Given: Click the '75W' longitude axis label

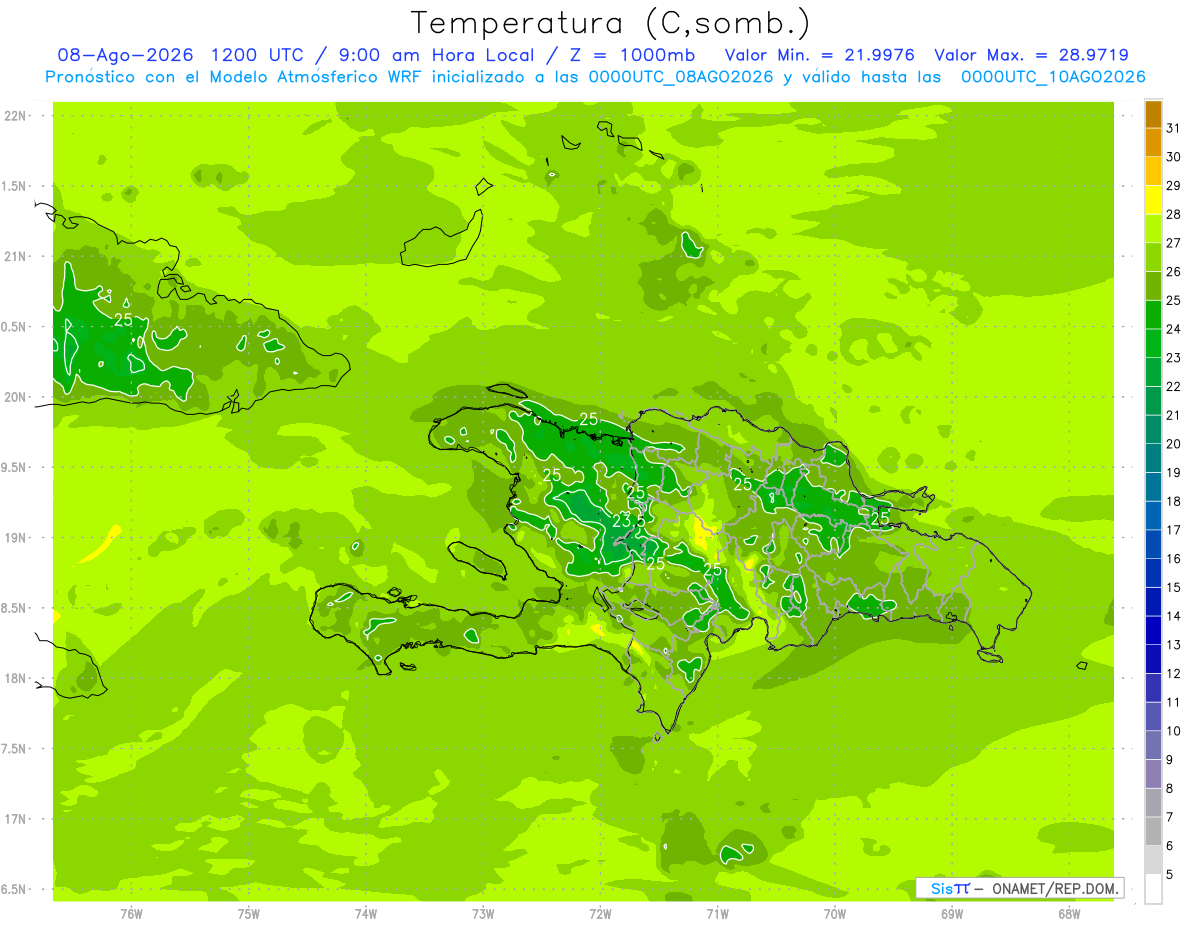Looking at the screenshot, I should (249, 914).
